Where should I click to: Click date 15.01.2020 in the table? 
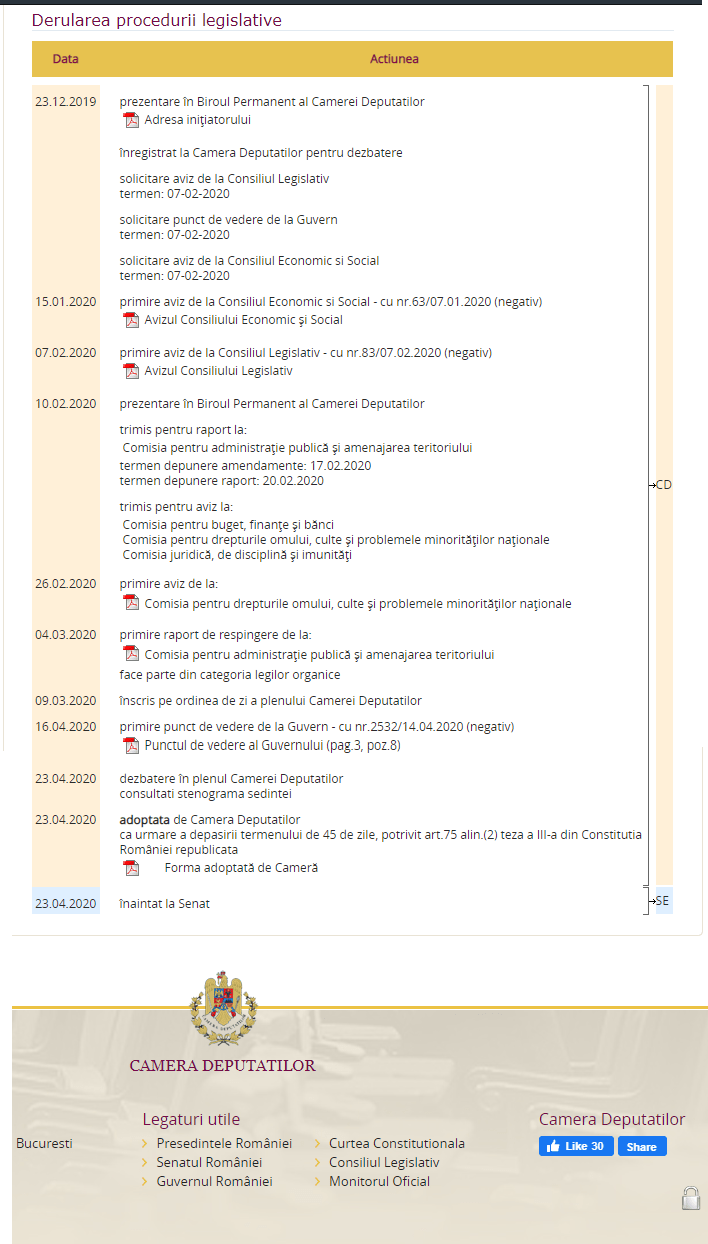(x=66, y=301)
